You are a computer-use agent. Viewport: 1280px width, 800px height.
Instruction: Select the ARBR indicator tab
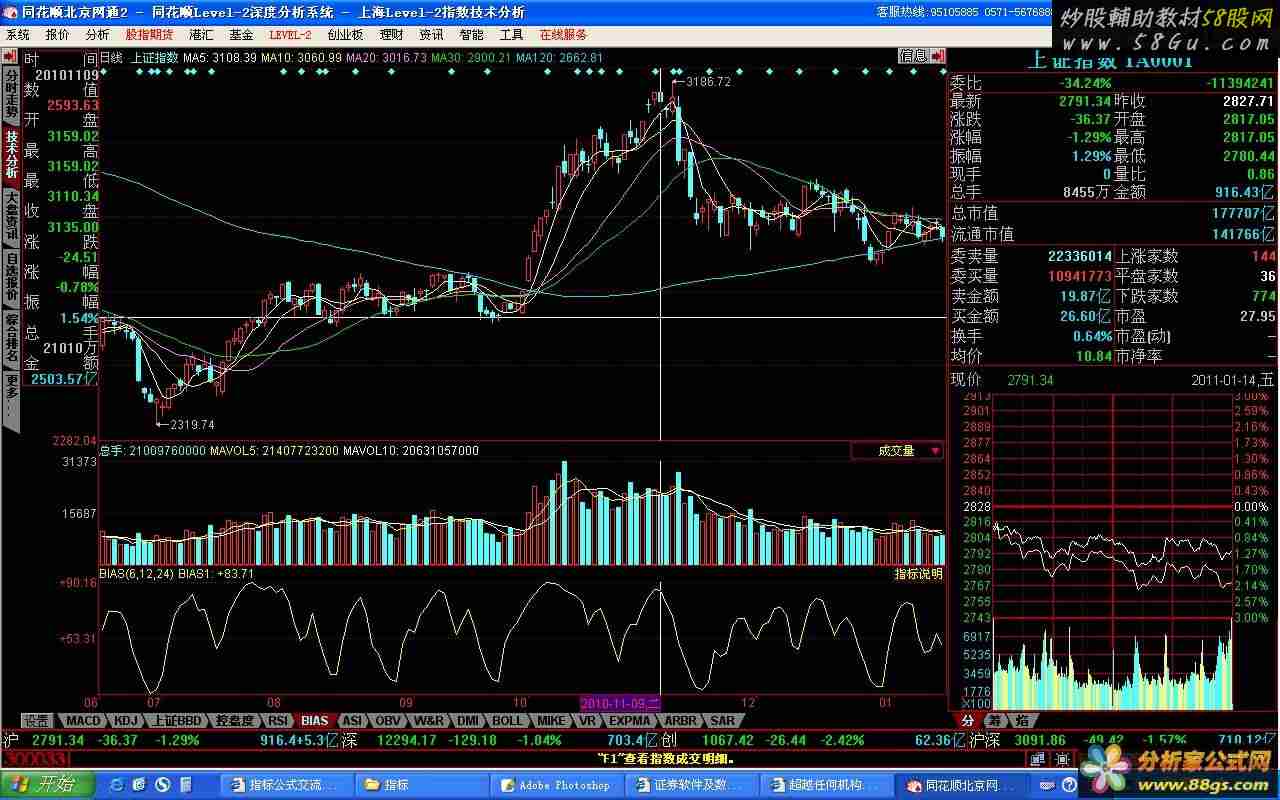[681, 720]
